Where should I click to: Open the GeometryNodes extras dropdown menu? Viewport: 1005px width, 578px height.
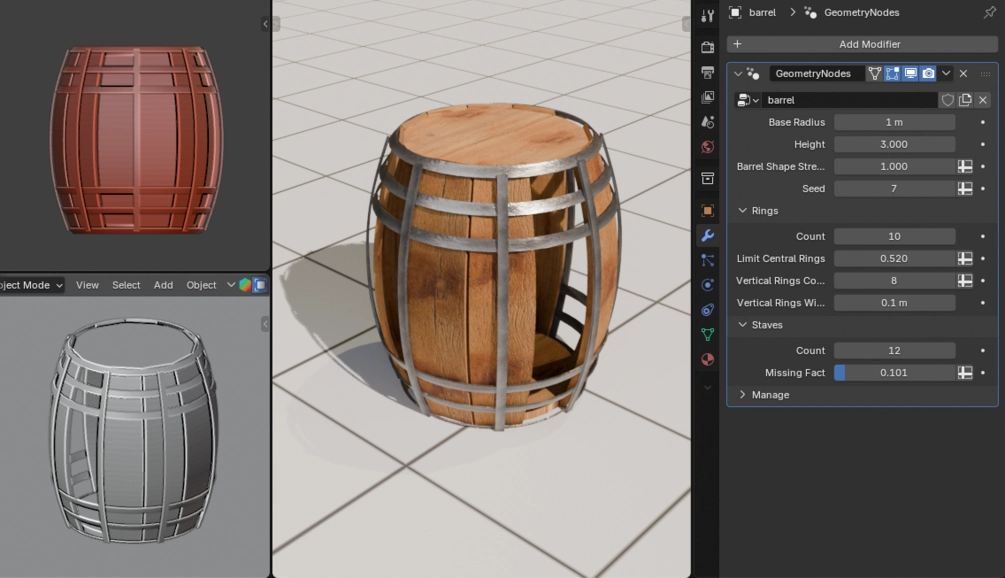pyautogui.click(x=946, y=73)
